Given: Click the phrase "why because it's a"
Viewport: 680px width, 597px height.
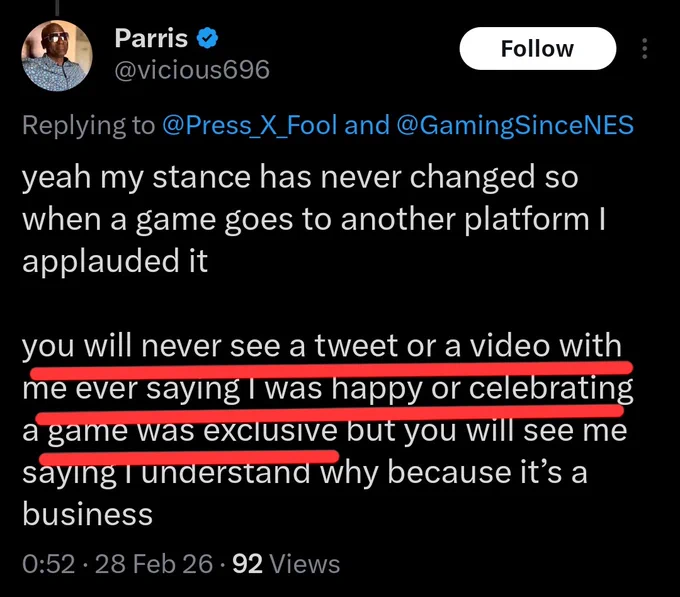Looking at the screenshot, I should pyautogui.click(x=454, y=472).
